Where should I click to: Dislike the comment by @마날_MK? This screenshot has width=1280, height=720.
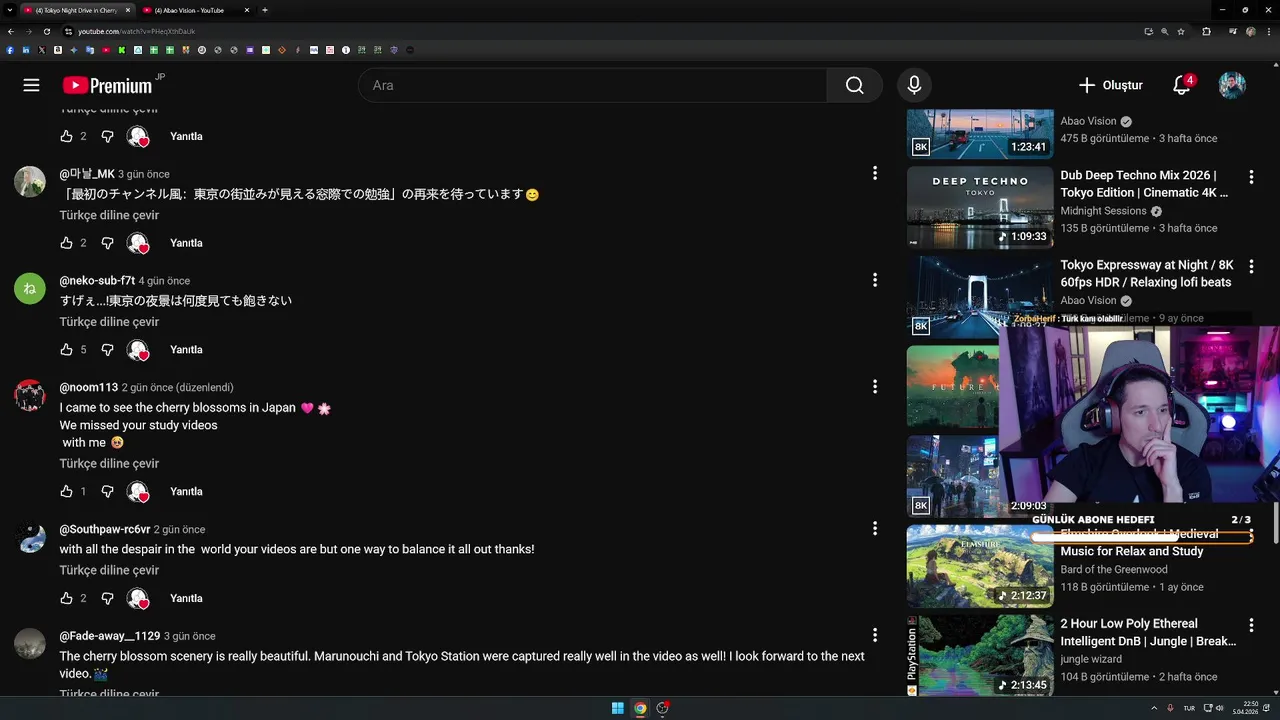(108, 243)
